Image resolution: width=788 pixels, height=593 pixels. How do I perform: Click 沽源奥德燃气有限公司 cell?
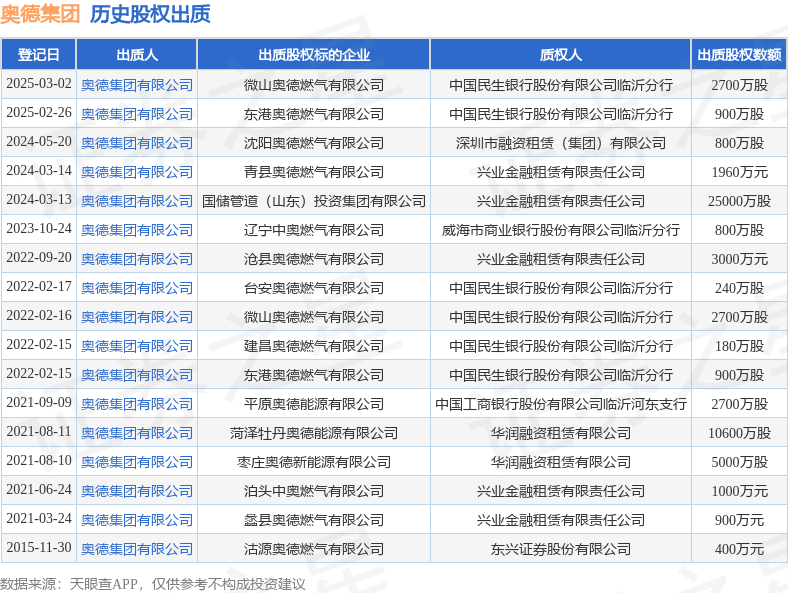pyautogui.click(x=314, y=549)
